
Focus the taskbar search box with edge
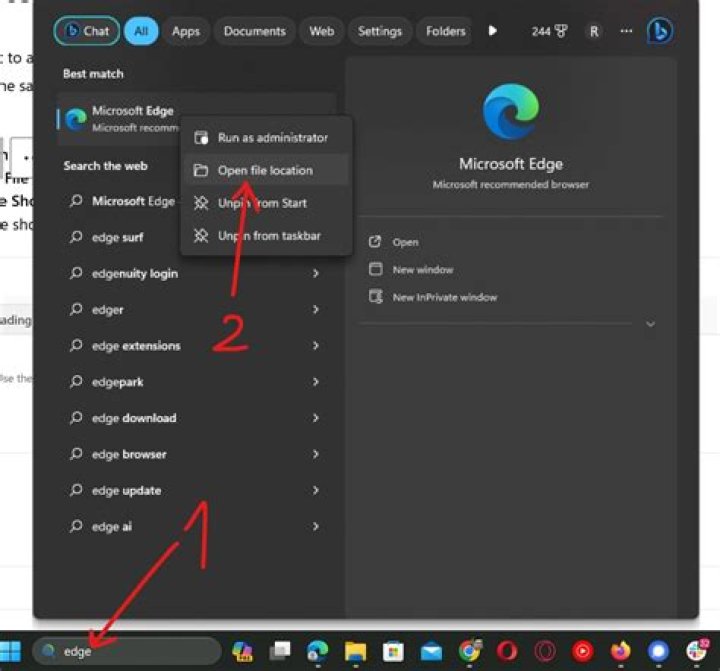(x=127, y=651)
